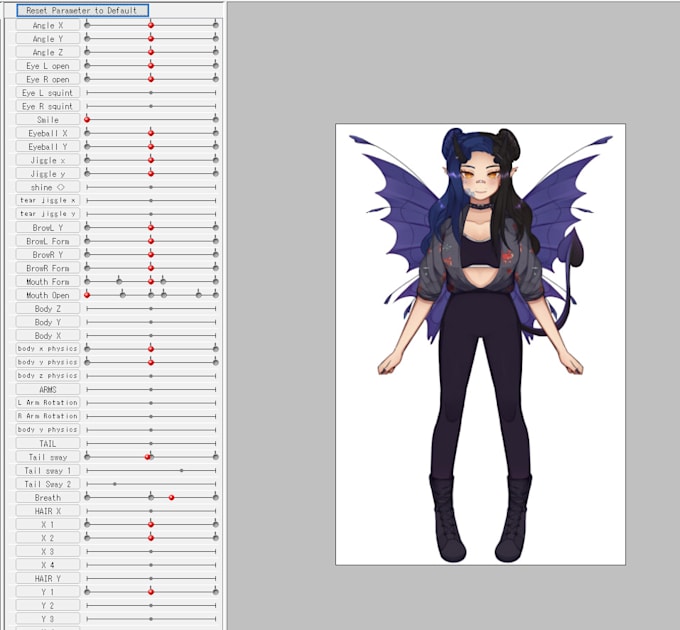Select the Body X parameter label
The width and height of the screenshot is (680, 630).
(x=48, y=335)
